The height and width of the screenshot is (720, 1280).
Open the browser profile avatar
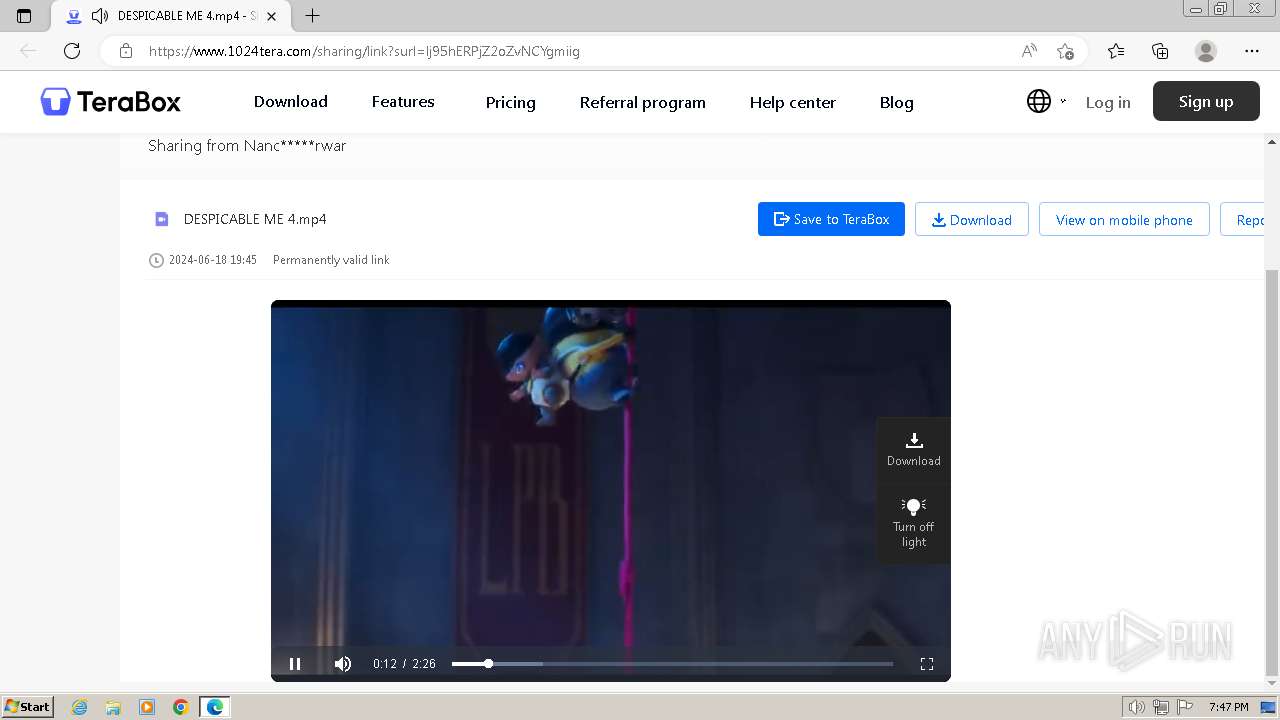pyautogui.click(x=1206, y=51)
